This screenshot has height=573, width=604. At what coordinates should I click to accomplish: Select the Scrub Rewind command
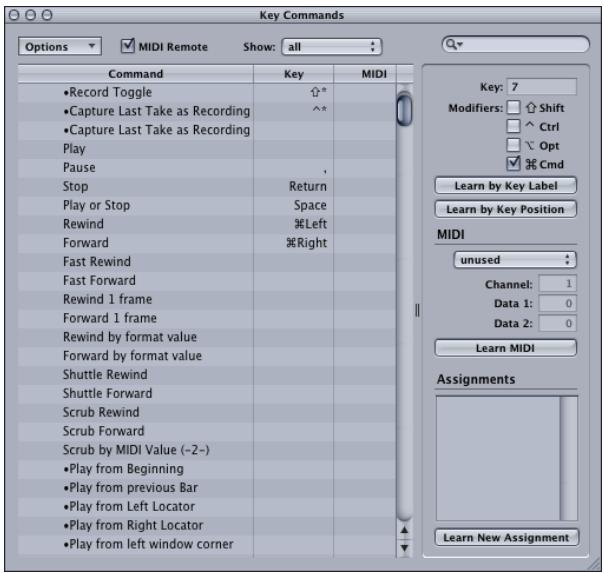pyautogui.click(x=206, y=412)
